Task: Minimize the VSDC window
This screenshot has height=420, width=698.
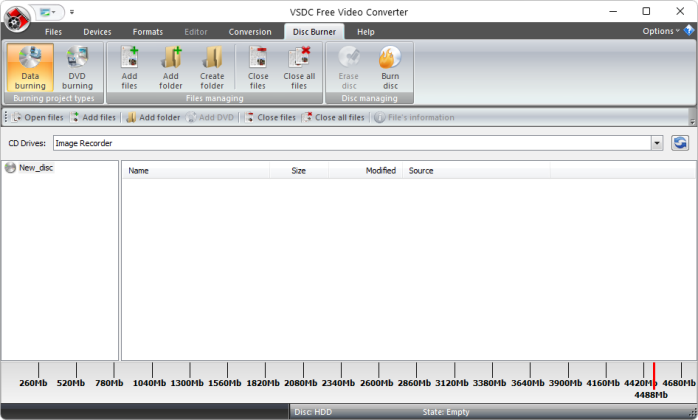Action: [613, 12]
